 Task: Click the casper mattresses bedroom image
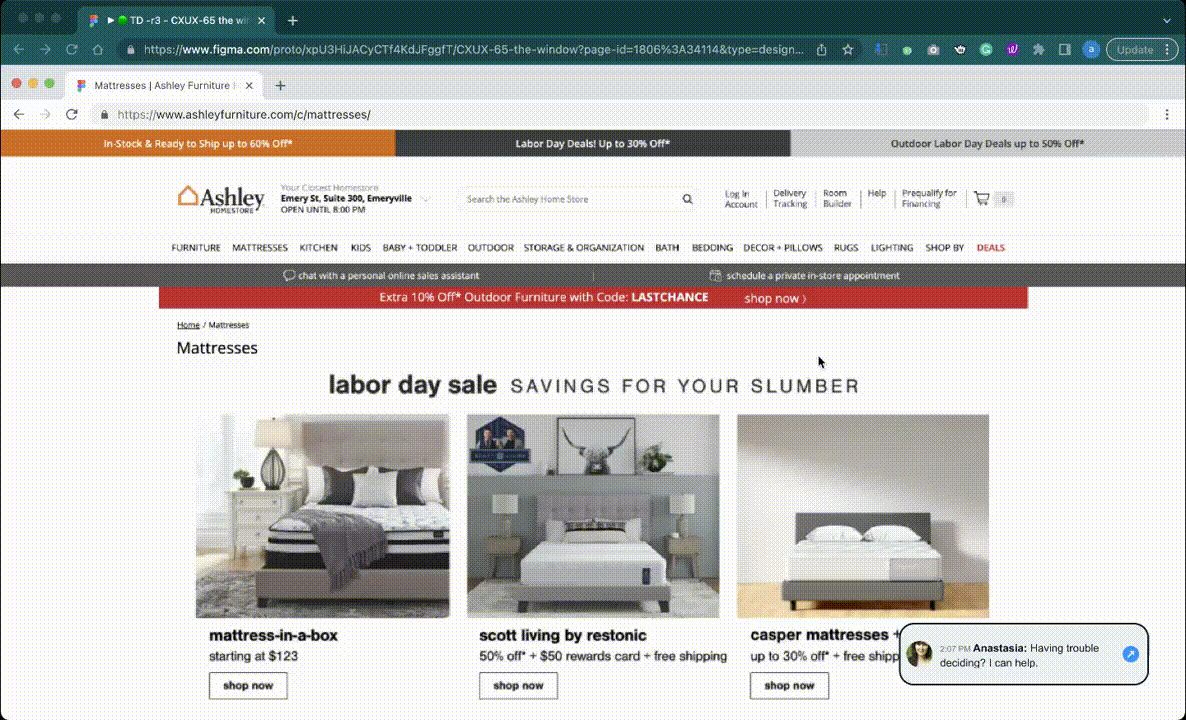click(863, 516)
